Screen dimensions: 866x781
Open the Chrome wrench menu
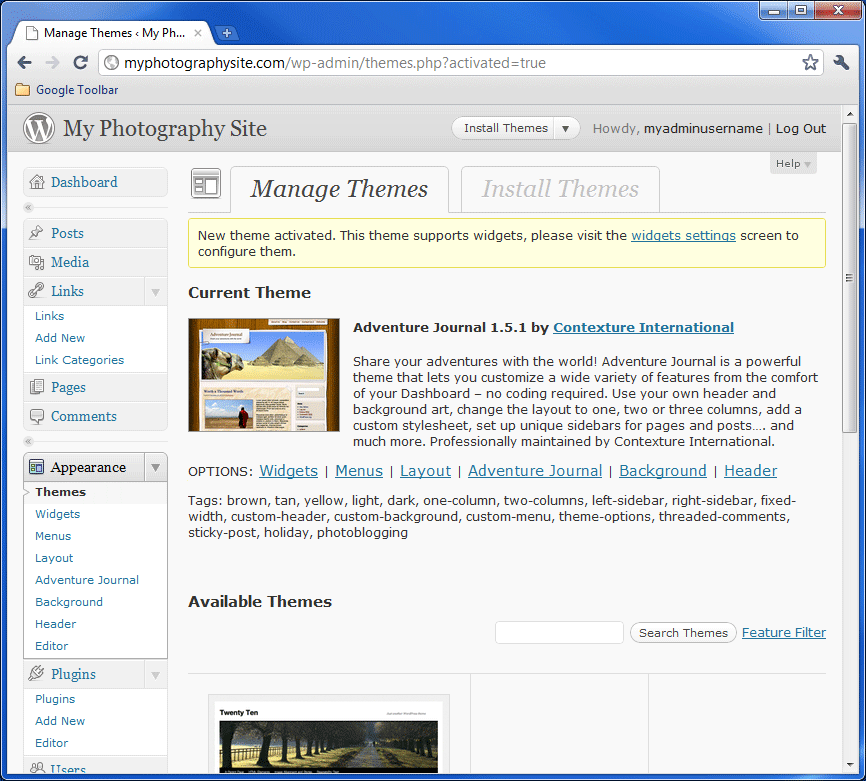tap(841, 62)
